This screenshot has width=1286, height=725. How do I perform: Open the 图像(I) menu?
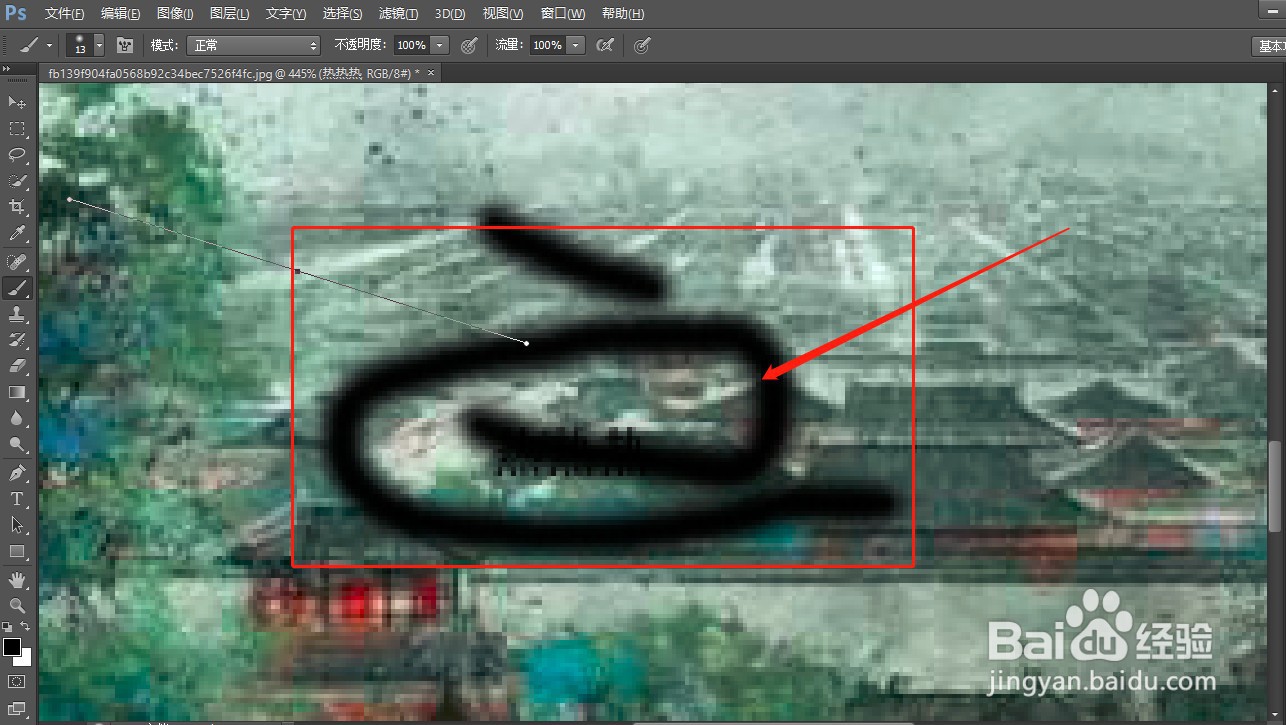click(x=176, y=14)
